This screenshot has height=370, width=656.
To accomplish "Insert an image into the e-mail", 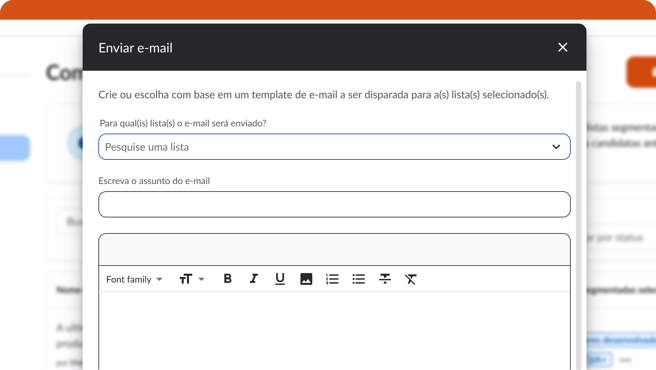I will point(306,279).
